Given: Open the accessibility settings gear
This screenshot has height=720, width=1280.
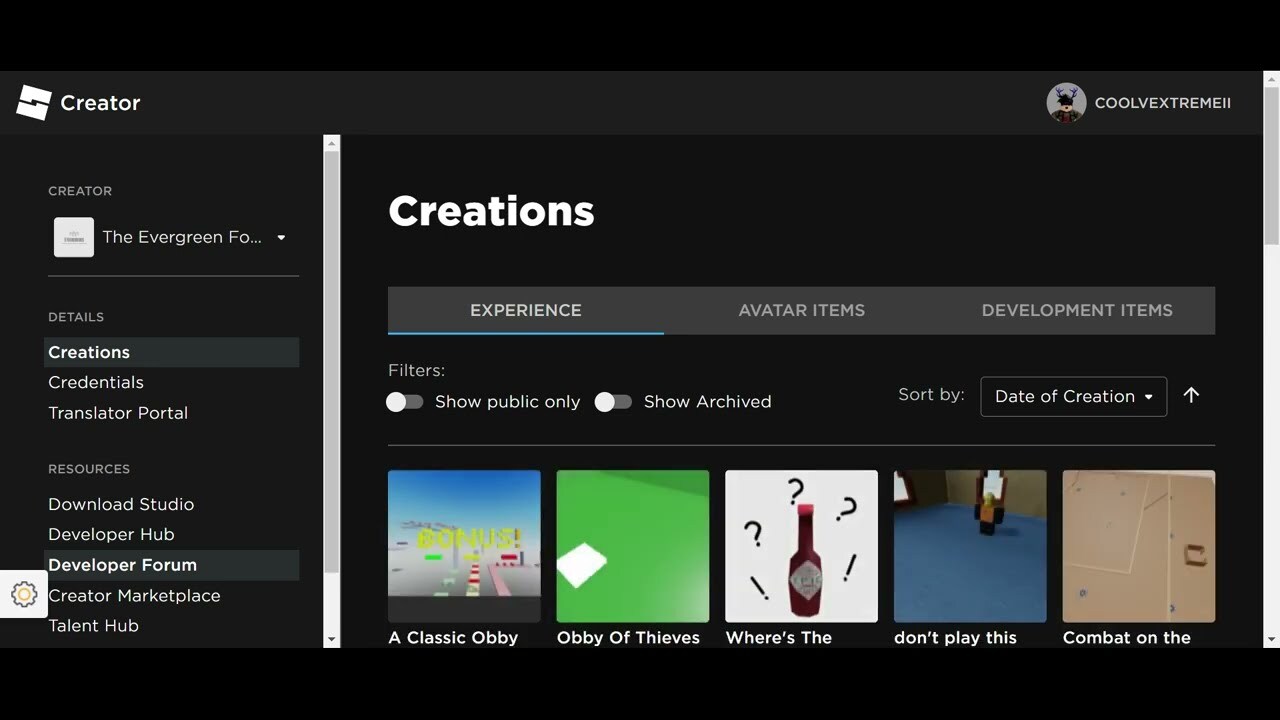Looking at the screenshot, I should (x=23, y=594).
